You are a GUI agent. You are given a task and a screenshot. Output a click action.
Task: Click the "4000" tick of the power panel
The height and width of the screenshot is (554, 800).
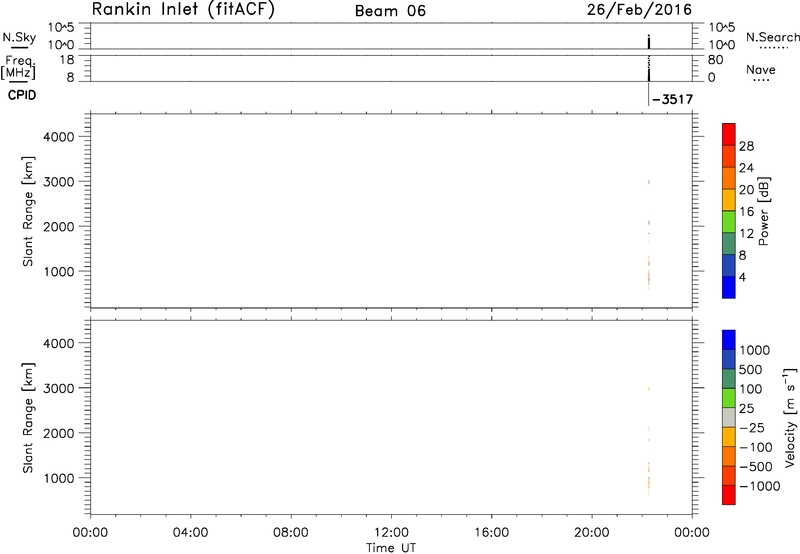59,137
